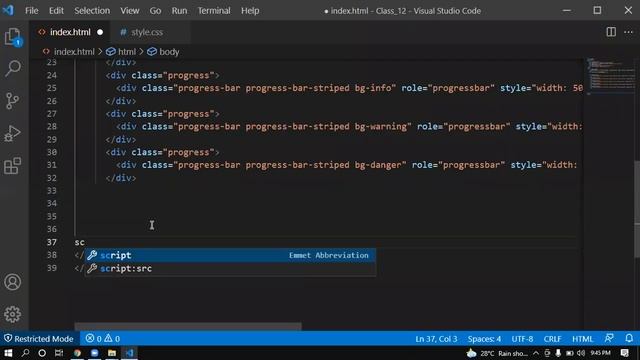Open the Edit menu
Viewport: 640px width, 360px height.
56,11
